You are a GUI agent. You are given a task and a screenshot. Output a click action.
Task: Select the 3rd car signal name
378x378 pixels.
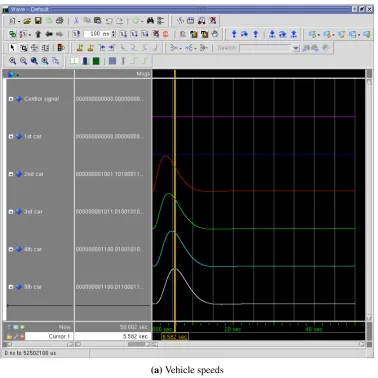click(33, 212)
